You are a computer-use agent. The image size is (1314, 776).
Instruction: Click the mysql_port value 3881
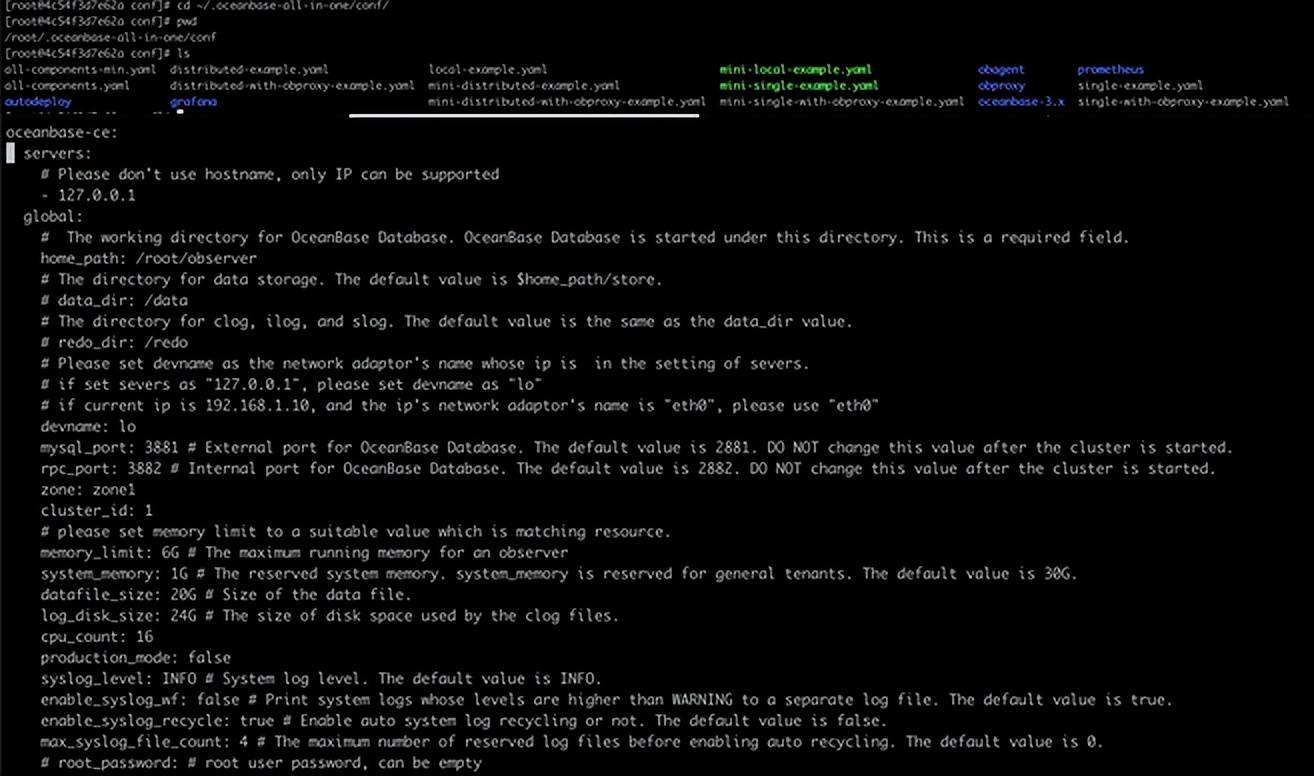tap(161, 447)
